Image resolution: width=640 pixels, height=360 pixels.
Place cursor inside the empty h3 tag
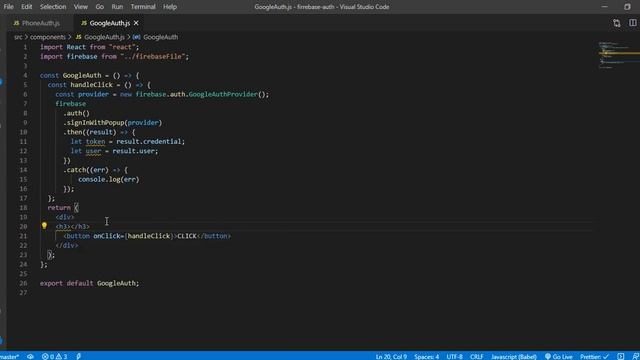[x=71, y=227]
